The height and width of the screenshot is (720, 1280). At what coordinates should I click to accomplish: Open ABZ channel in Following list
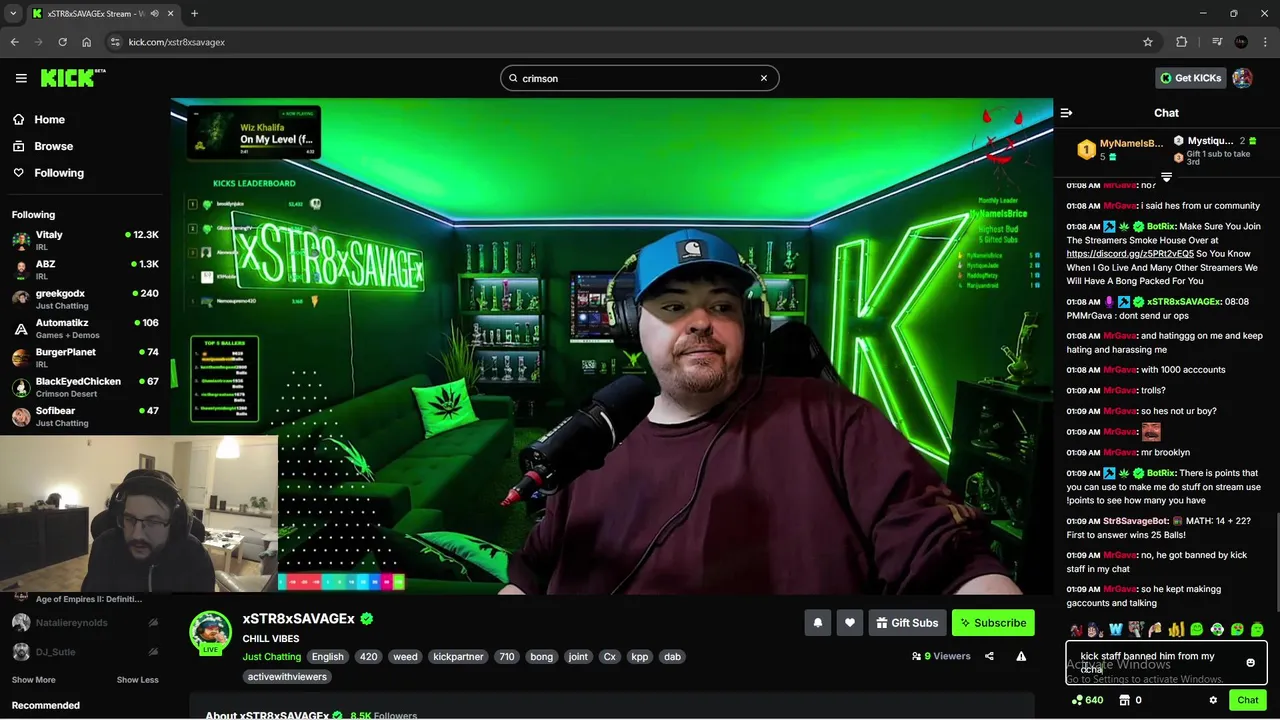click(x=85, y=269)
